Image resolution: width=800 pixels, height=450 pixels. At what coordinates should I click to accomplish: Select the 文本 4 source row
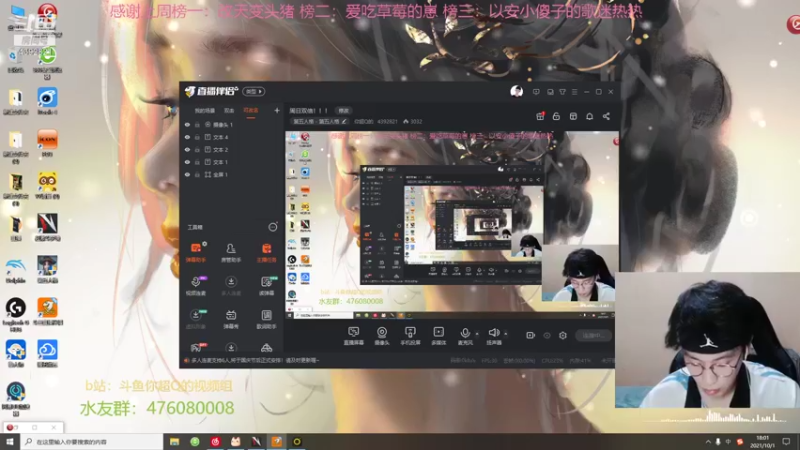click(232, 137)
